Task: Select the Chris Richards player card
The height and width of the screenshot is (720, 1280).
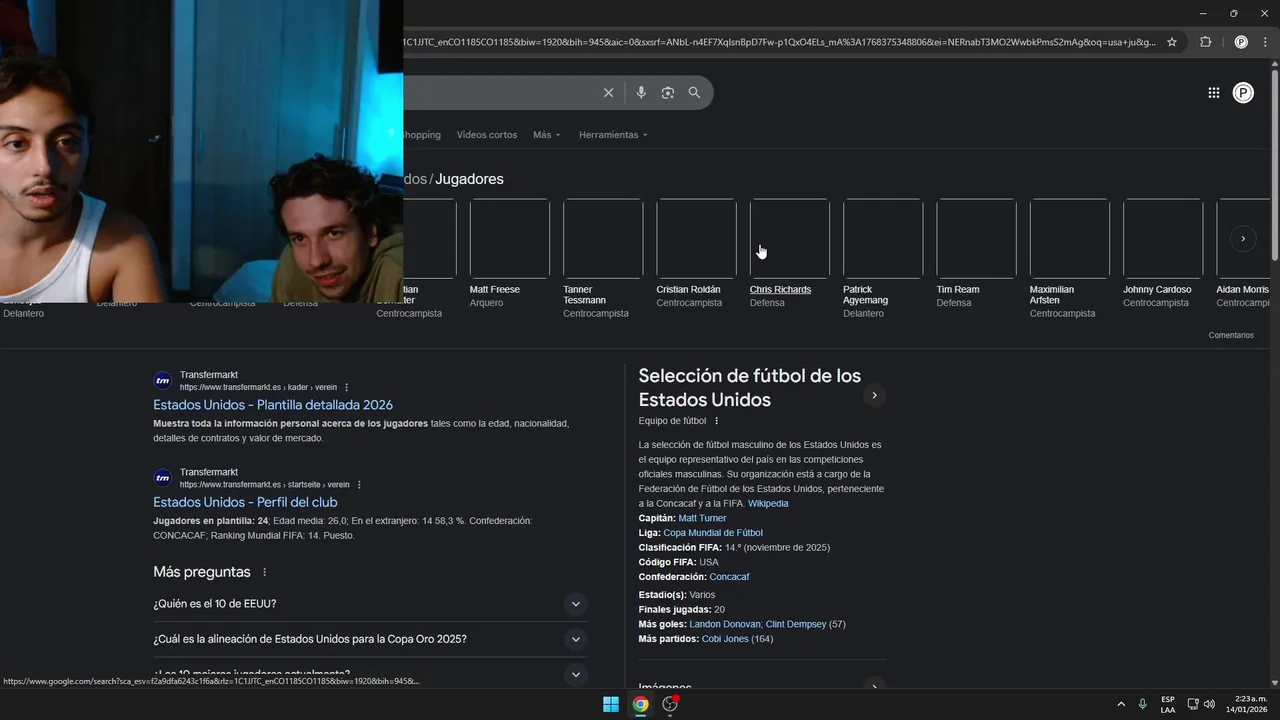Action: 789,254
